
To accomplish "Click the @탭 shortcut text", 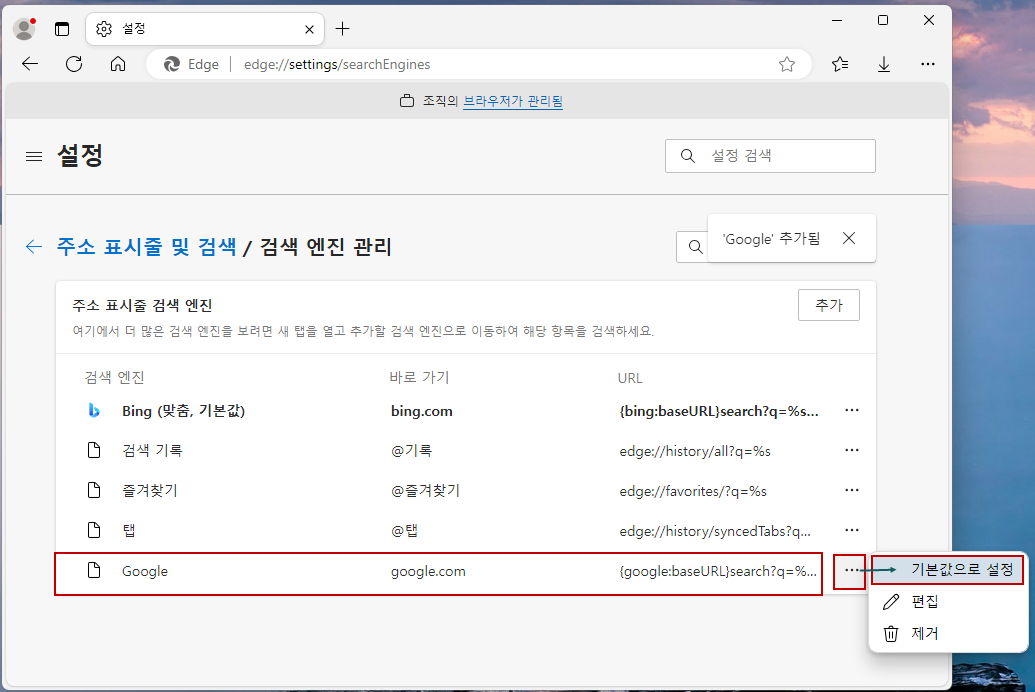I will (404, 530).
